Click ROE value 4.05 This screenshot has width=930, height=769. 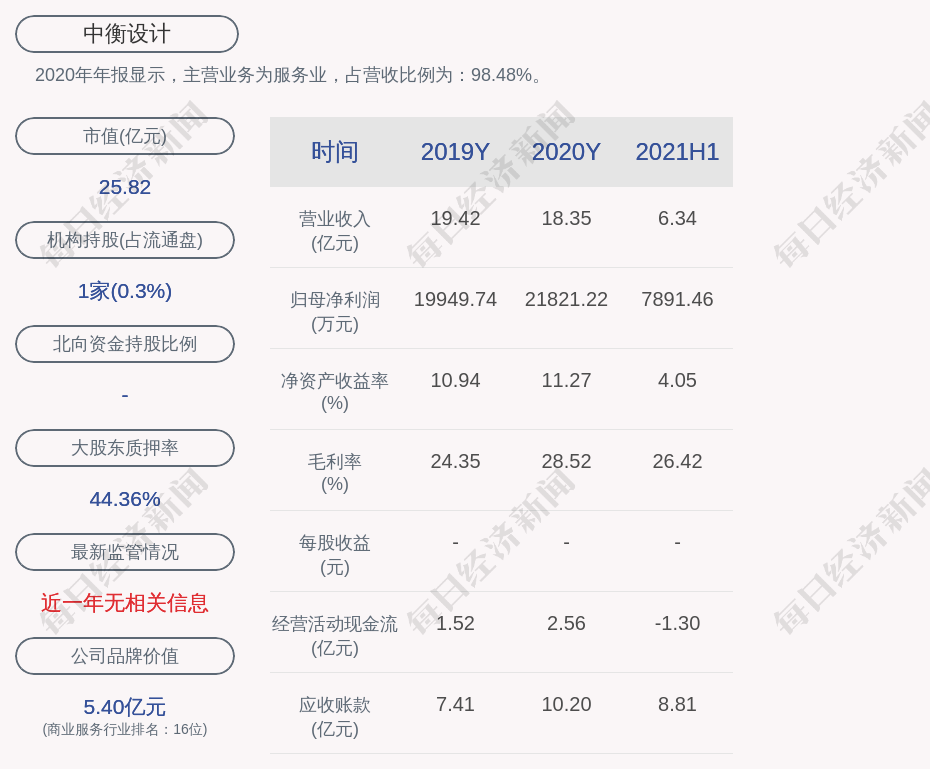677,380
